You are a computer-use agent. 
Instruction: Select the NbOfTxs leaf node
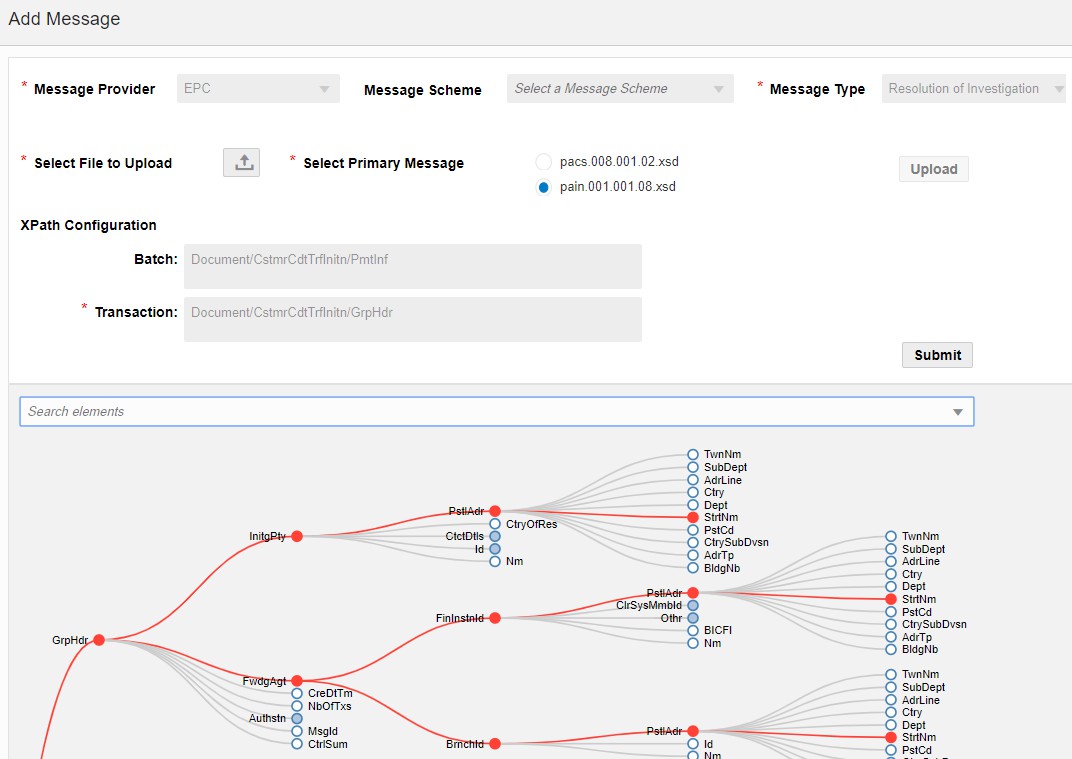tap(297, 706)
